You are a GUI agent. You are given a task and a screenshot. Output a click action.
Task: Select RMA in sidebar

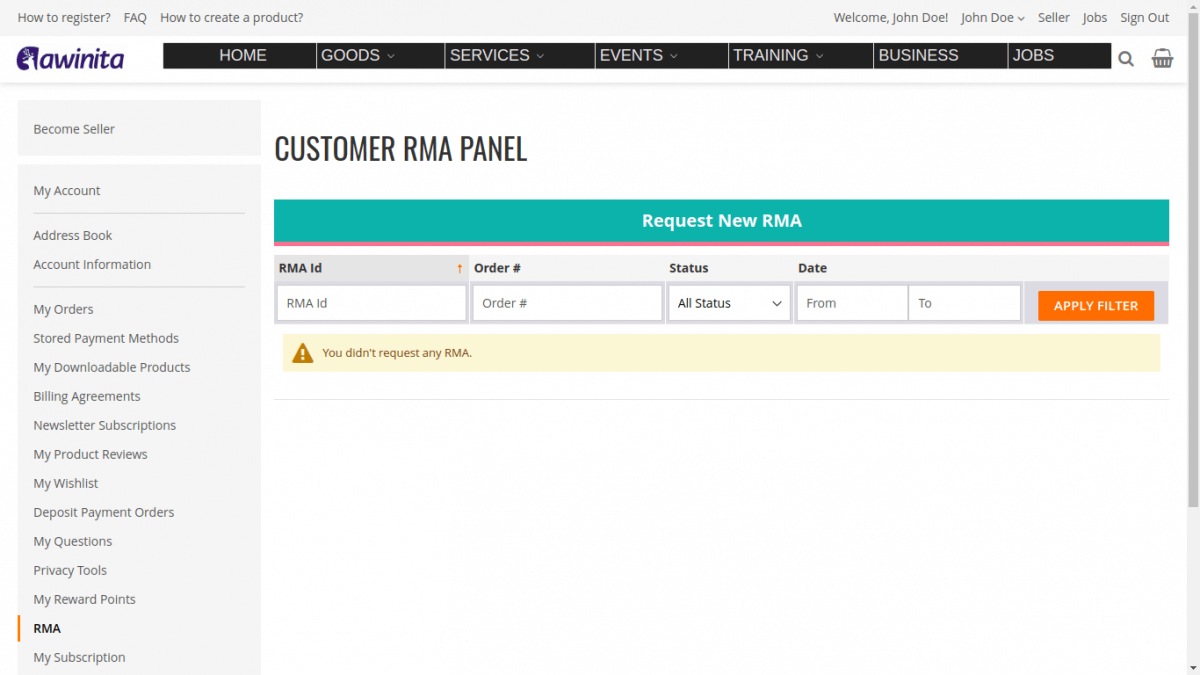click(x=47, y=629)
